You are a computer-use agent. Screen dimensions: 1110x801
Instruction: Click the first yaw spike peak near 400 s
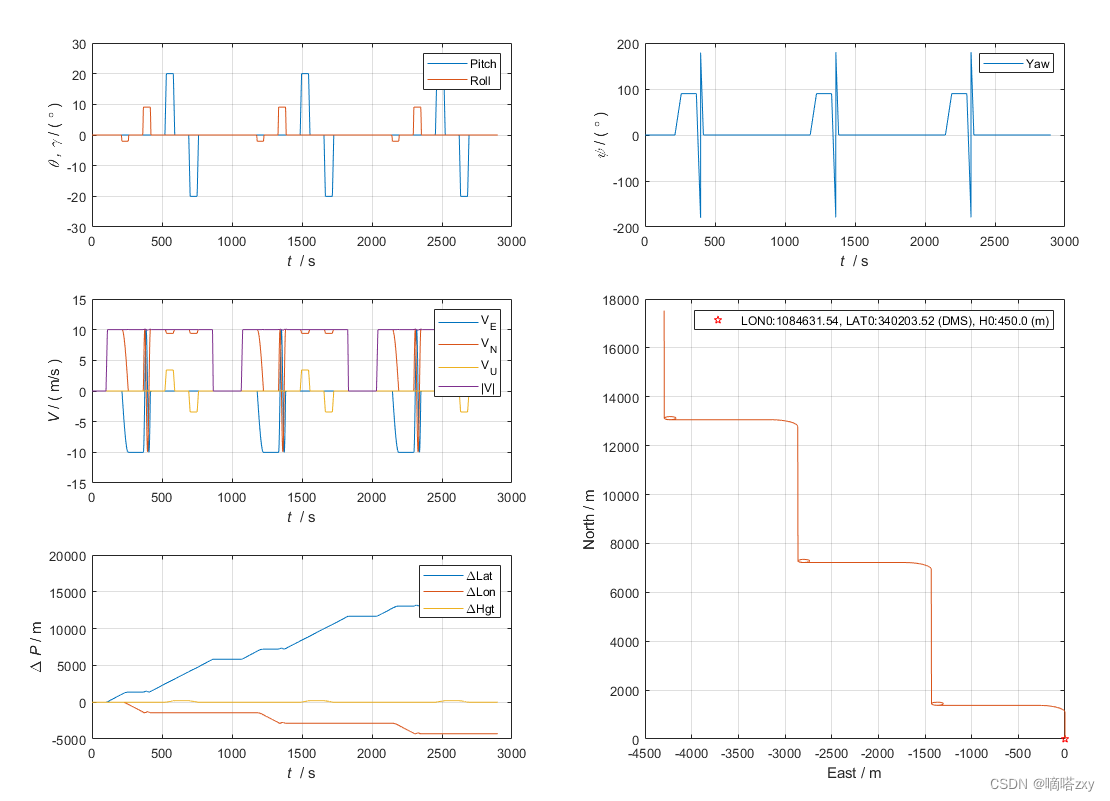(x=701, y=53)
